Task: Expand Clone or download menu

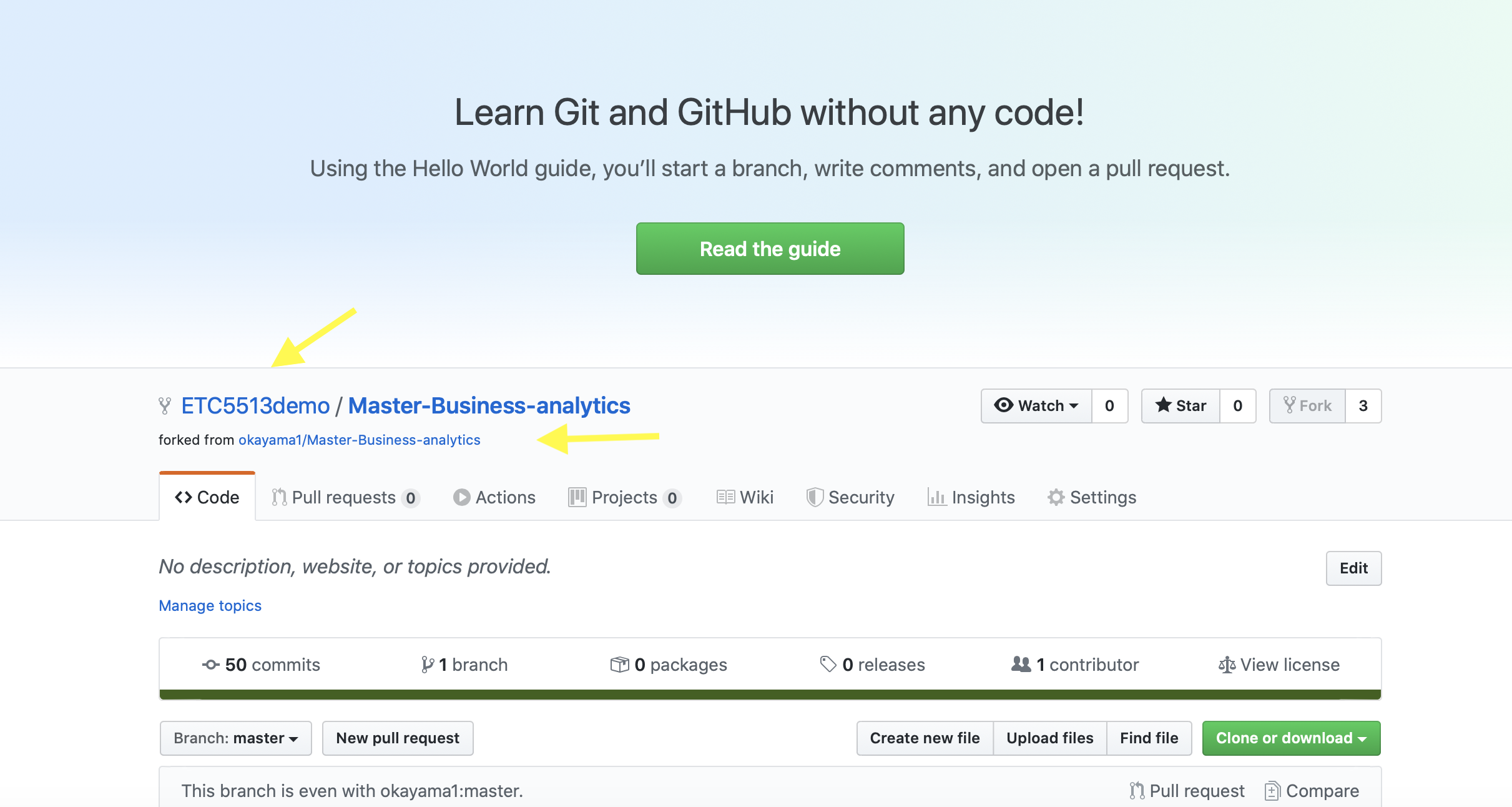Action: (1291, 738)
